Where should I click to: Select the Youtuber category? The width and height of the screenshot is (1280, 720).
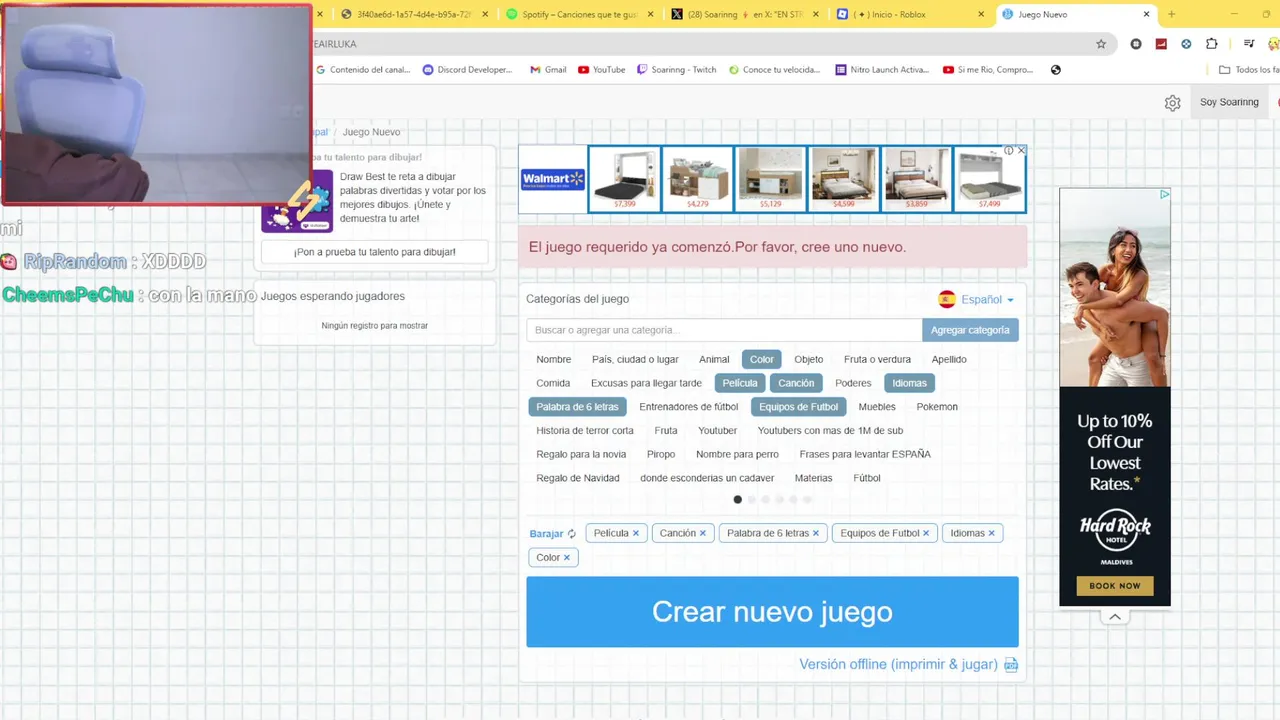tap(717, 431)
